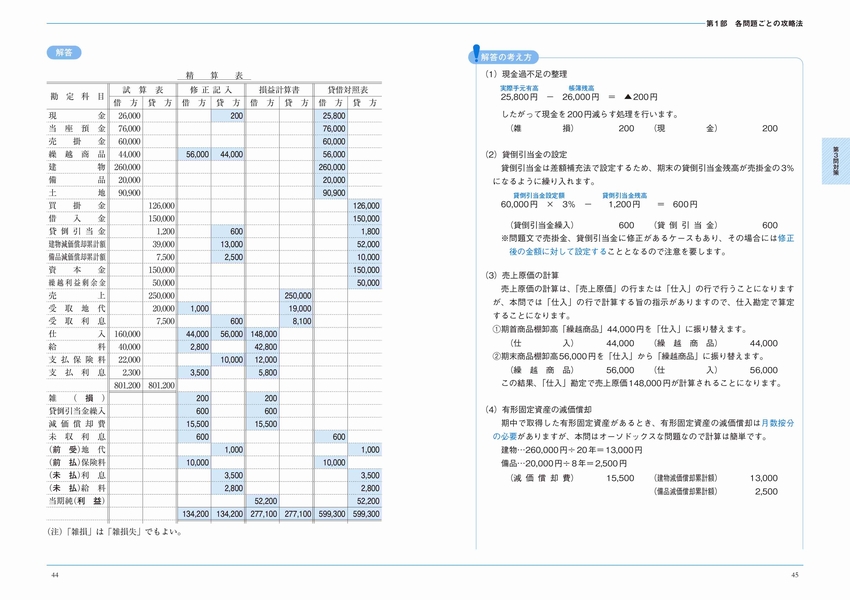This screenshot has height=600, width=850.
Task: Click the 未収利息 row label
Action: pyautogui.click(x=78, y=436)
